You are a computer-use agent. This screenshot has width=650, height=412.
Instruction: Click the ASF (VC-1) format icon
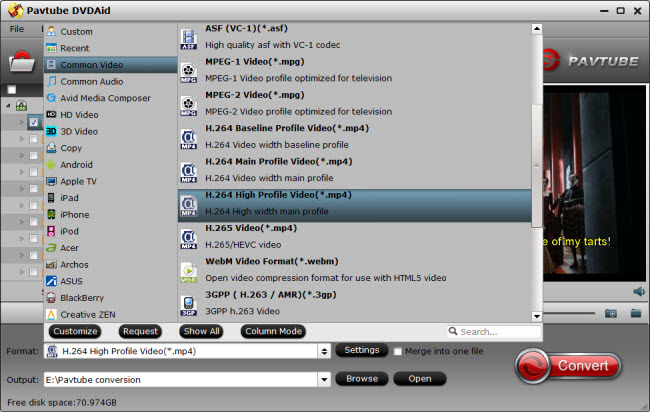[x=189, y=39]
